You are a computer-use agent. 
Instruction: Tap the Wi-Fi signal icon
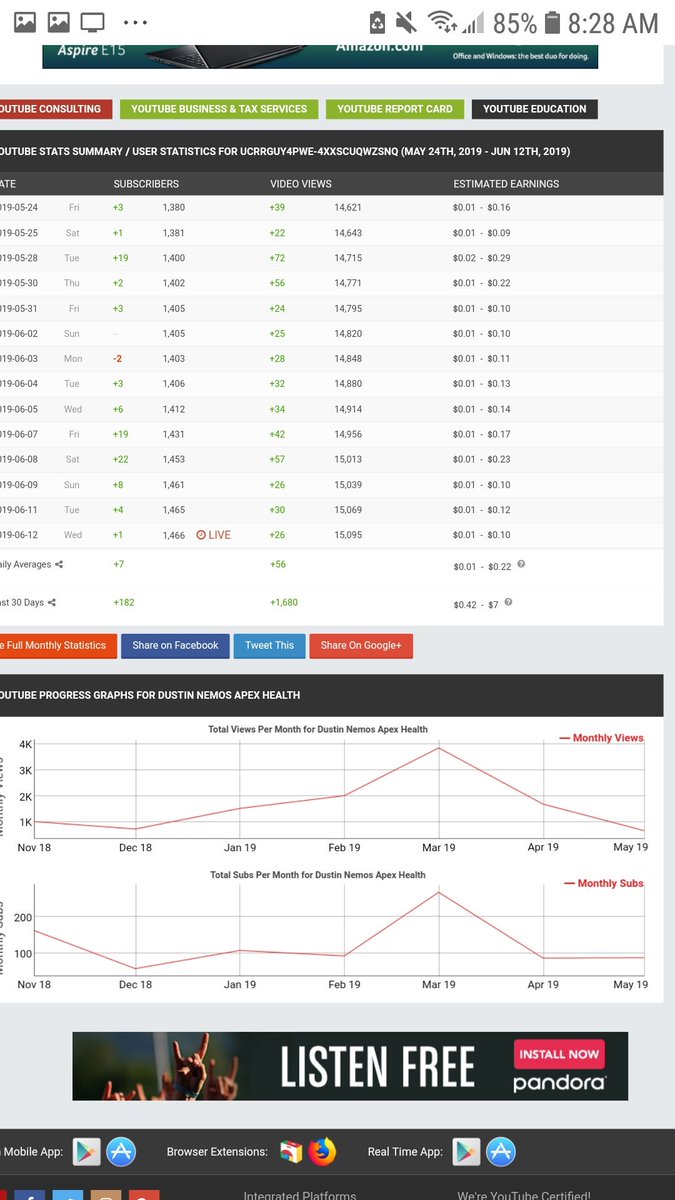440,21
